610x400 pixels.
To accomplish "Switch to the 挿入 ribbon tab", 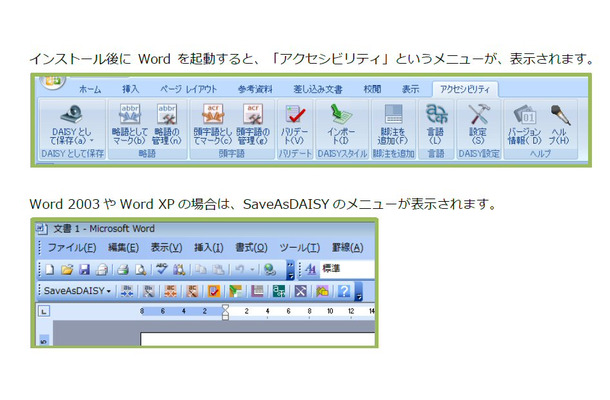I will pos(130,89).
